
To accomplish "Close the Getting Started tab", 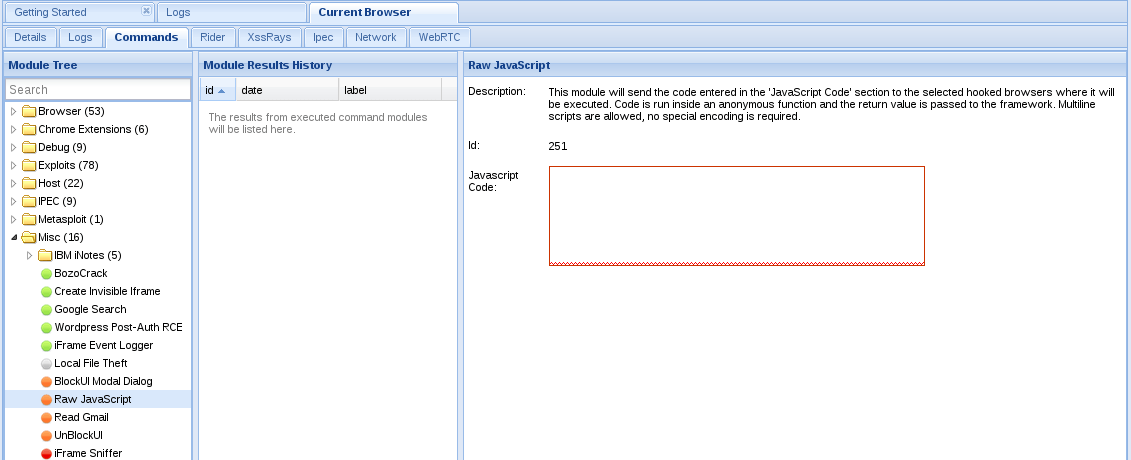I will point(146,12).
